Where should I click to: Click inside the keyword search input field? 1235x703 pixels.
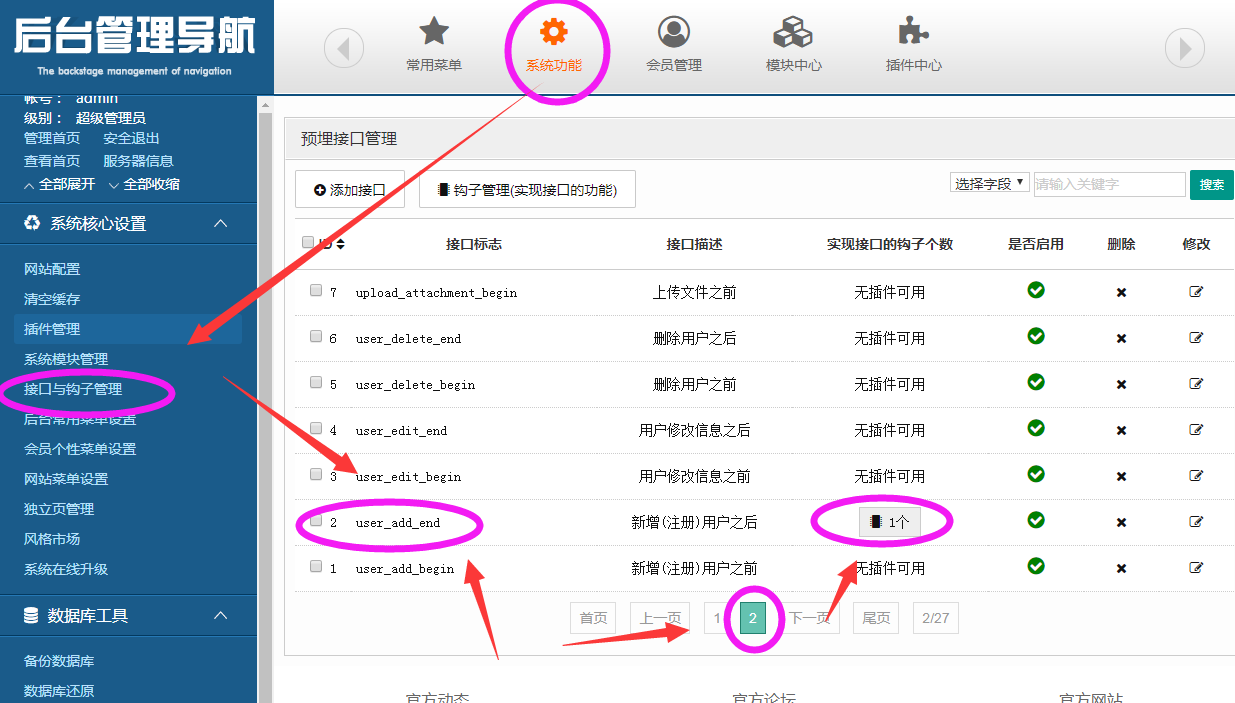click(x=1110, y=183)
